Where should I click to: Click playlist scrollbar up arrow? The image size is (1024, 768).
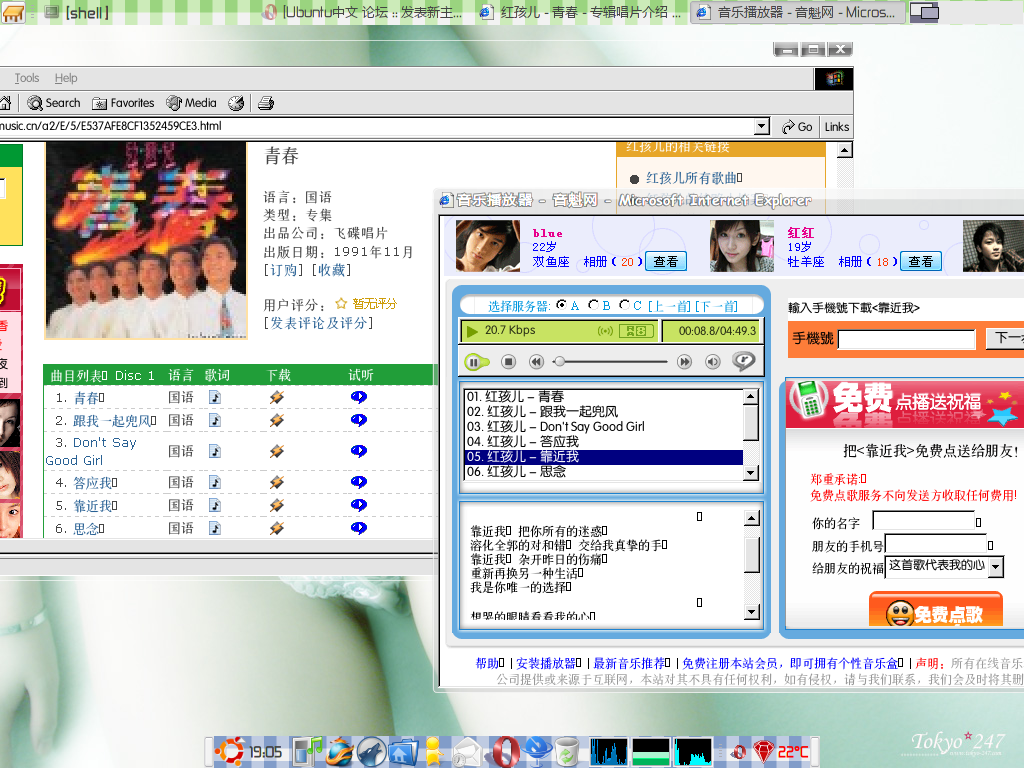(x=751, y=396)
